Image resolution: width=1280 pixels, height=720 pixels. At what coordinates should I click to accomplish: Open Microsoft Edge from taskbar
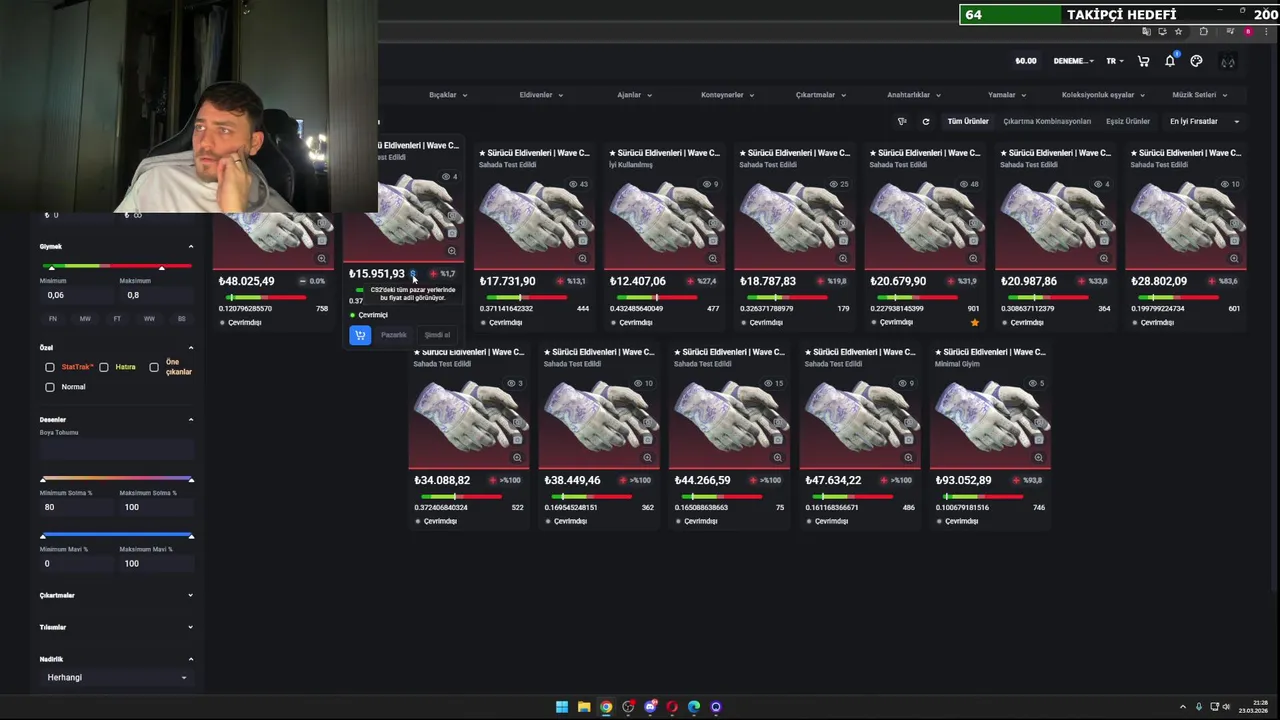[694, 707]
